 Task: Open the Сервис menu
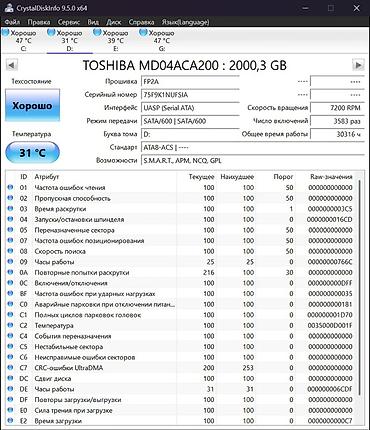(x=69, y=22)
